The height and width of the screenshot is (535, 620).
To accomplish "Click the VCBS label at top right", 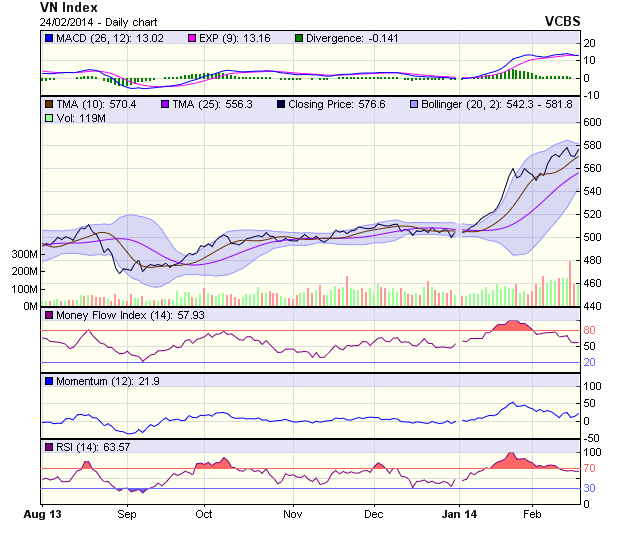I will 563,21.
